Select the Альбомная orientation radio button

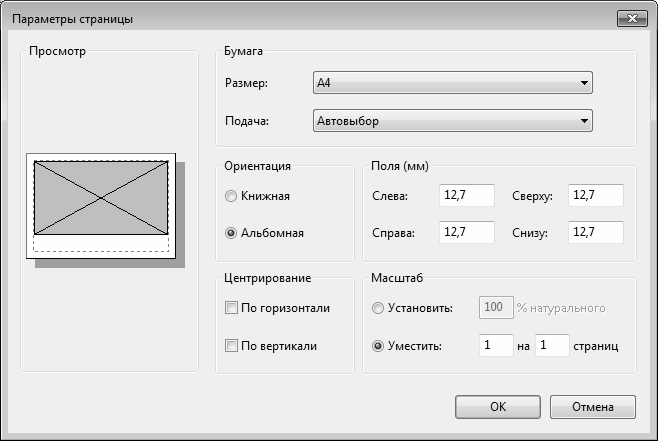231,233
